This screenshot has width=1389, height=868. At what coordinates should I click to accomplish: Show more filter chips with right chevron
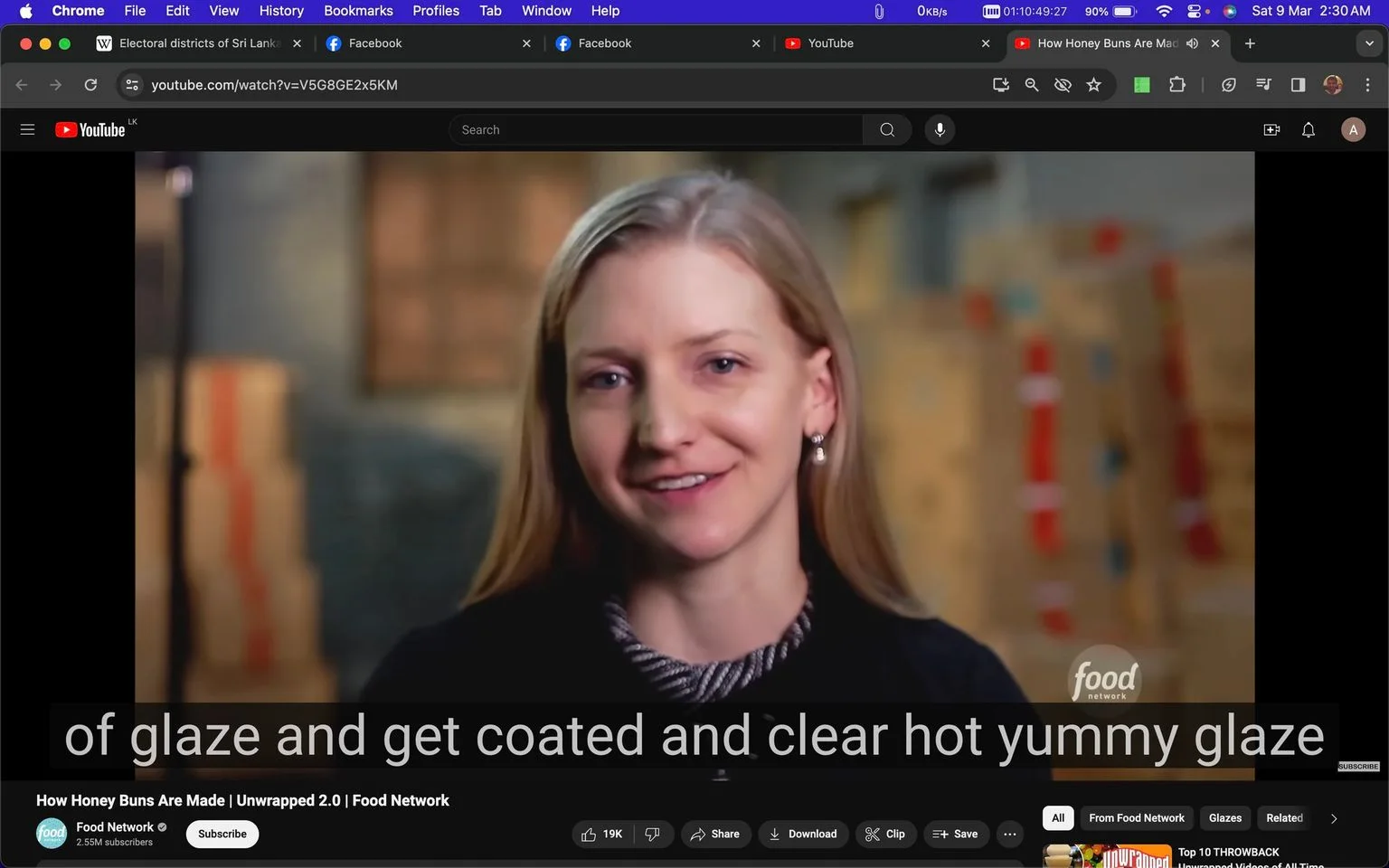pyautogui.click(x=1333, y=818)
